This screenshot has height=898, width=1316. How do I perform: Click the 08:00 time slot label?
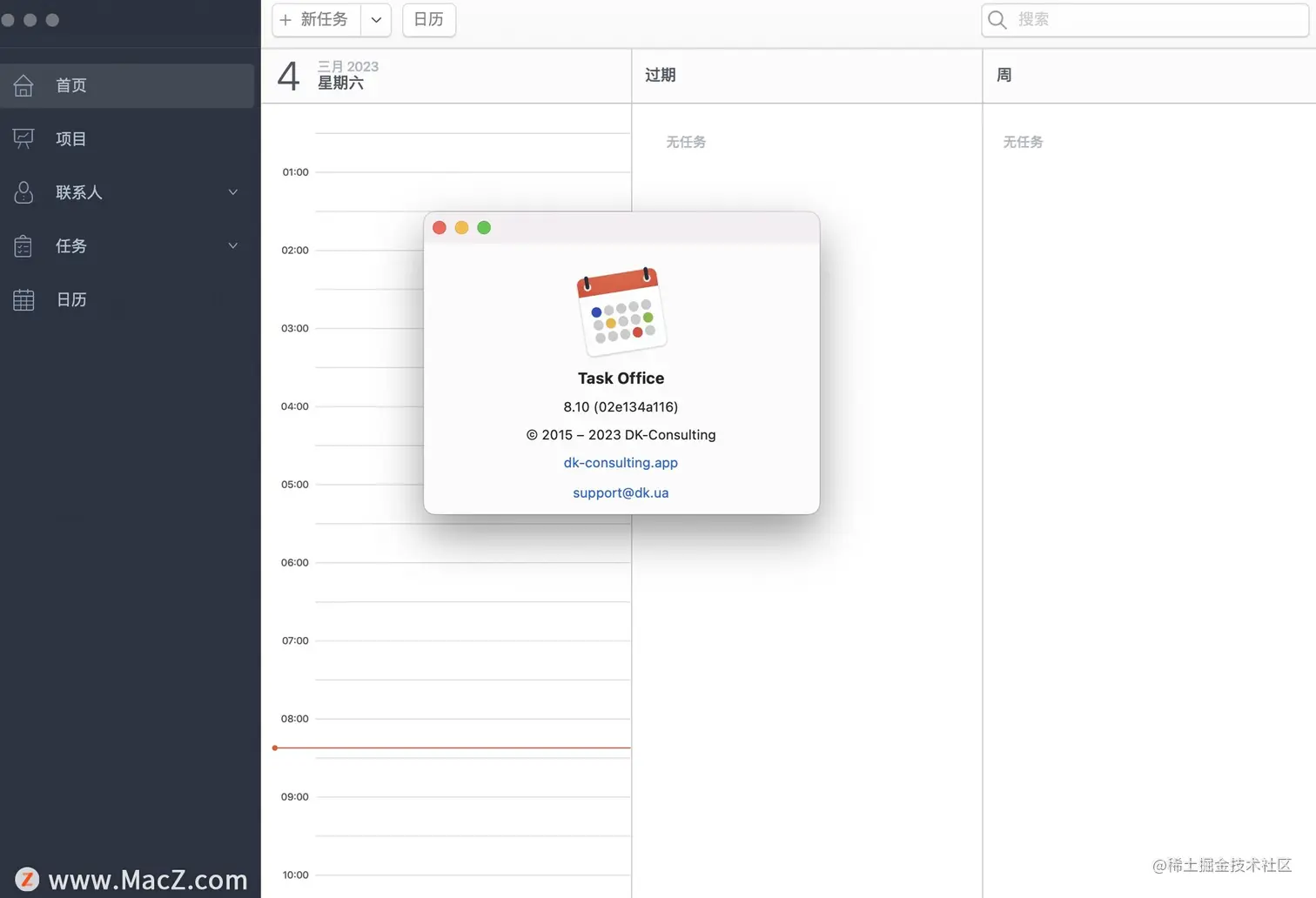pyautogui.click(x=295, y=719)
